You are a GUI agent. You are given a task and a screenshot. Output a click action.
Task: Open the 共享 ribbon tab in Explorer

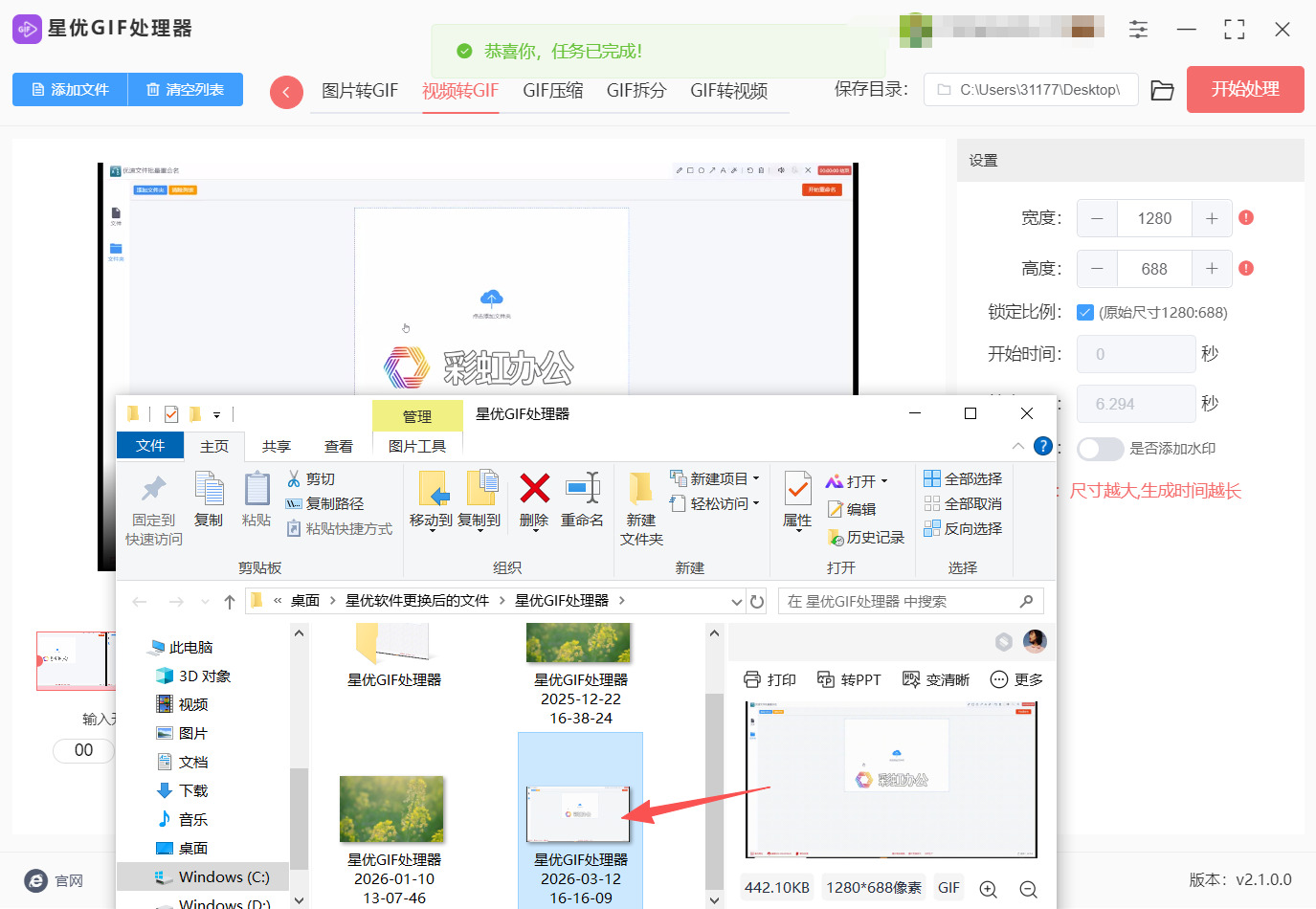pos(277,447)
